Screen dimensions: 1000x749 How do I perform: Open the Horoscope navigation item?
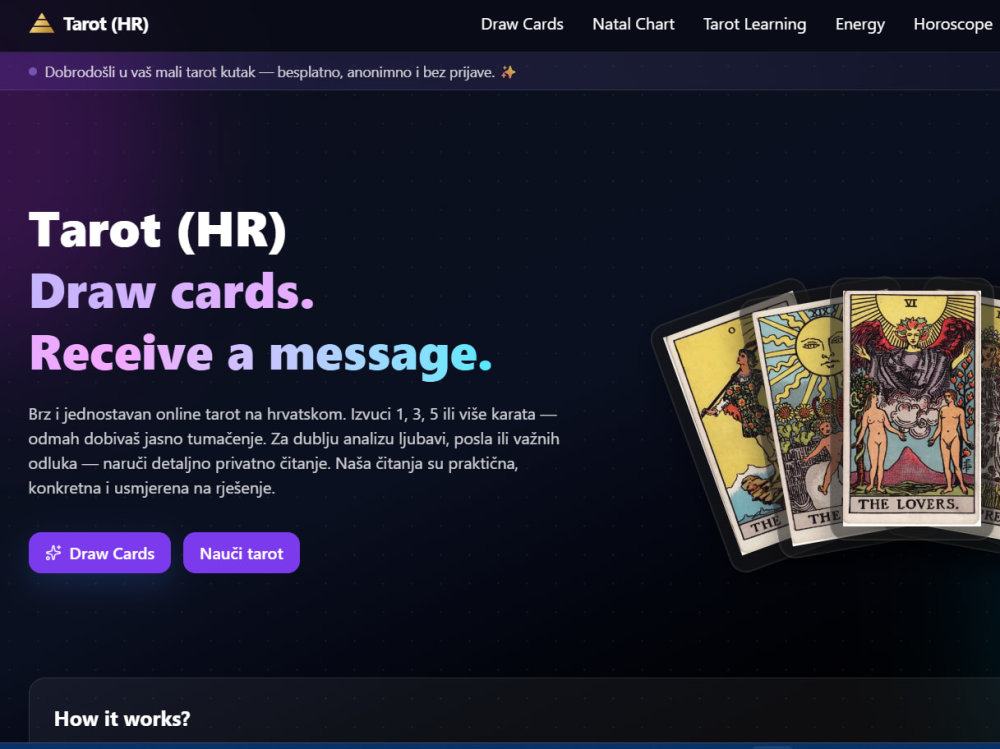[x=953, y=24]
